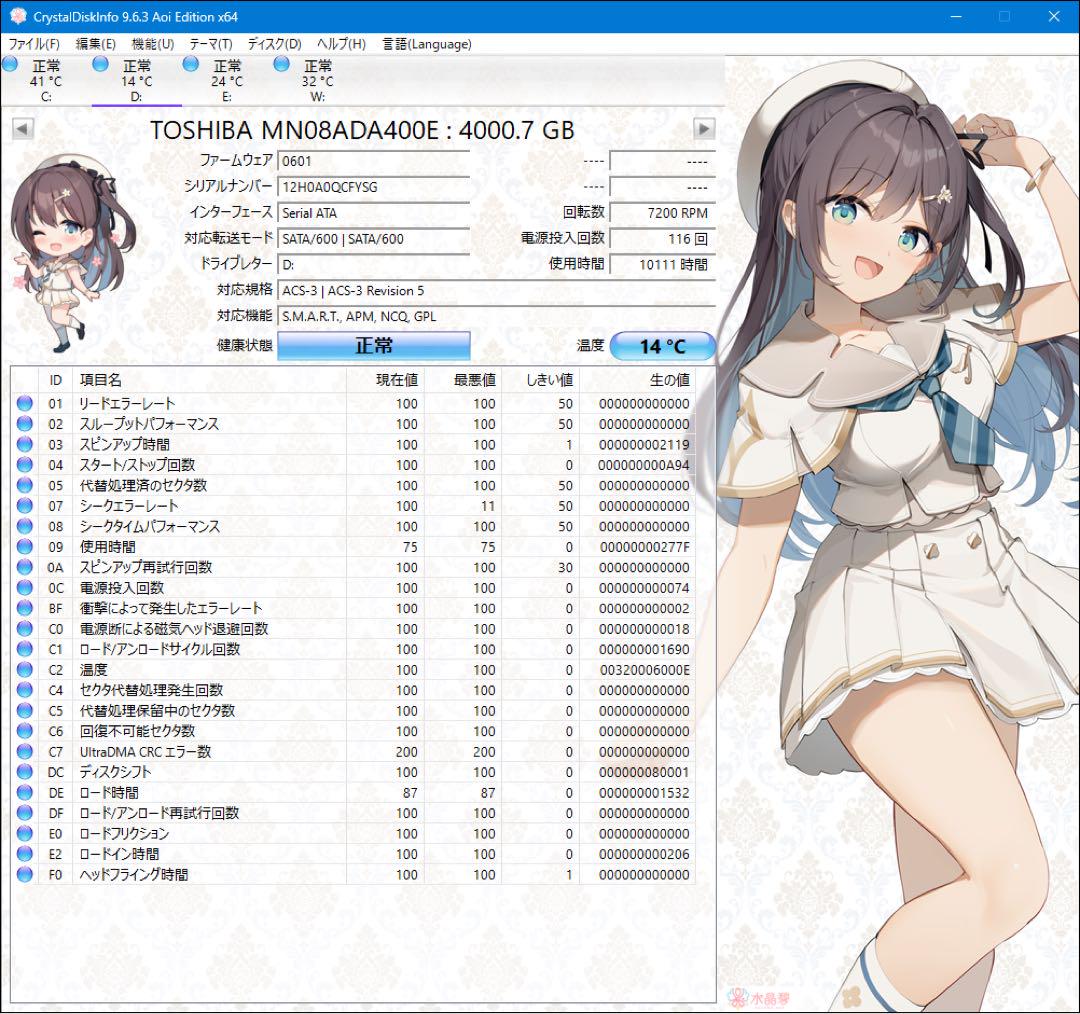The width and height of the screenshot is (1080, 1014).
Task: Click status orb for C1 ロード/アンロードサイクル回数
Action: [x=25, y=649]
